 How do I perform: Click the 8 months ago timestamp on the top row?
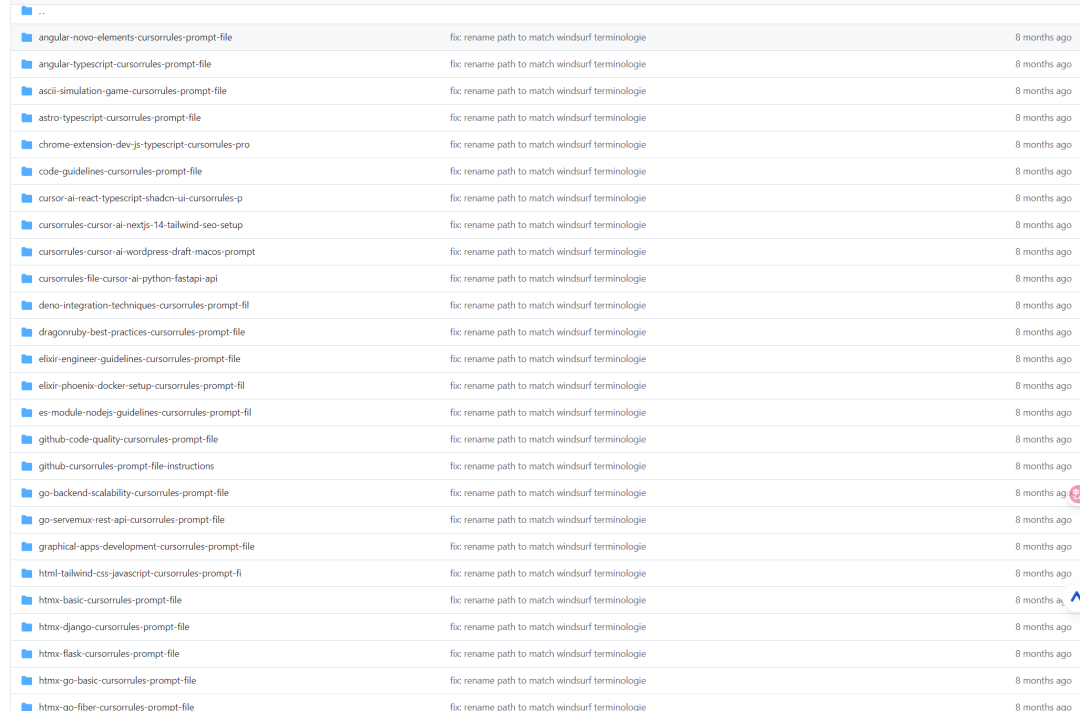coord(1043,37)
